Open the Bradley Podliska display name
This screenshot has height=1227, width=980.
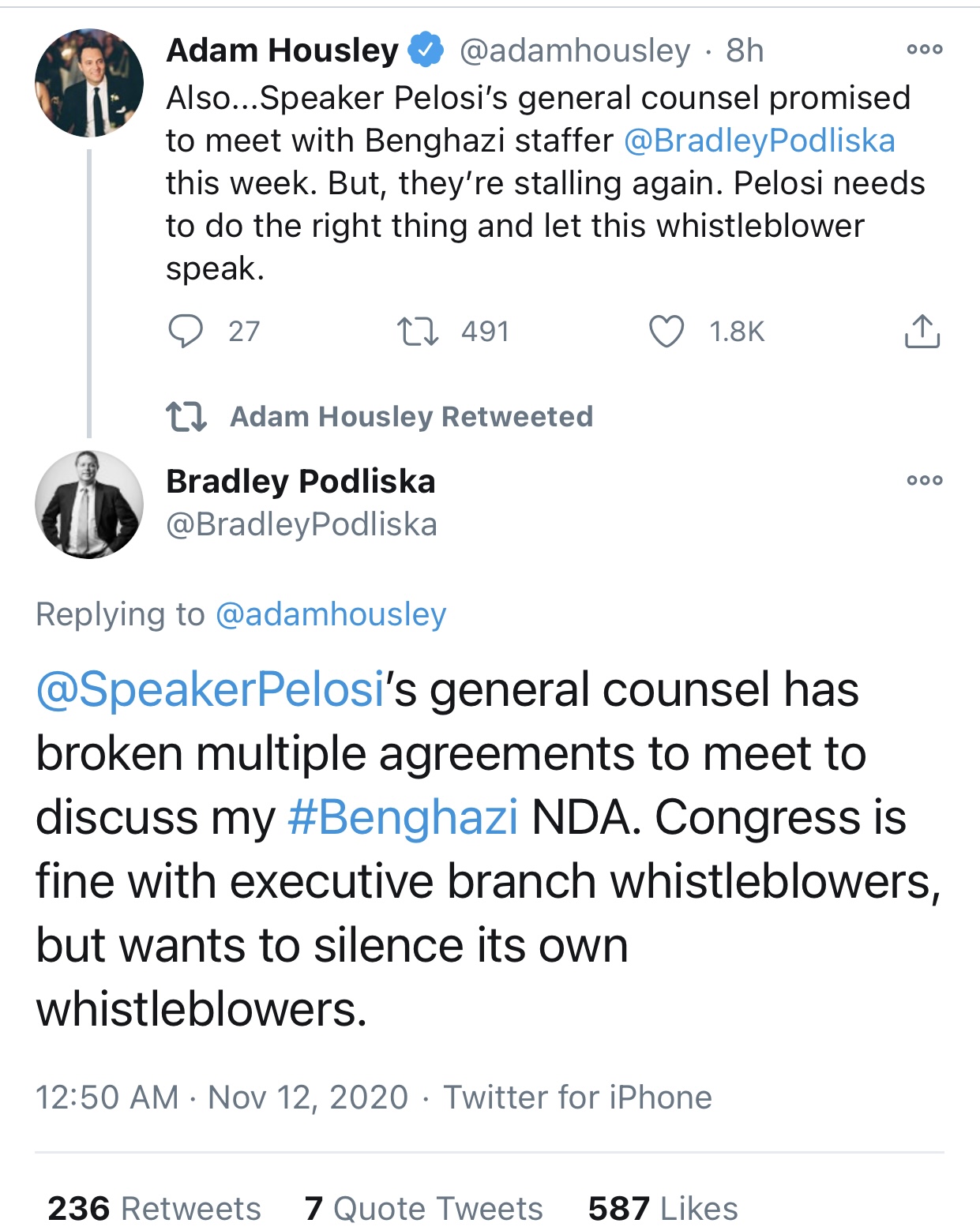click(x=301, y=481)
